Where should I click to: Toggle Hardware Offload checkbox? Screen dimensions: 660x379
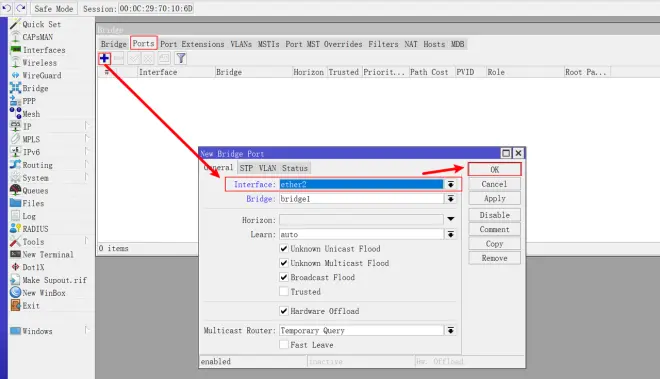[284, 311]
